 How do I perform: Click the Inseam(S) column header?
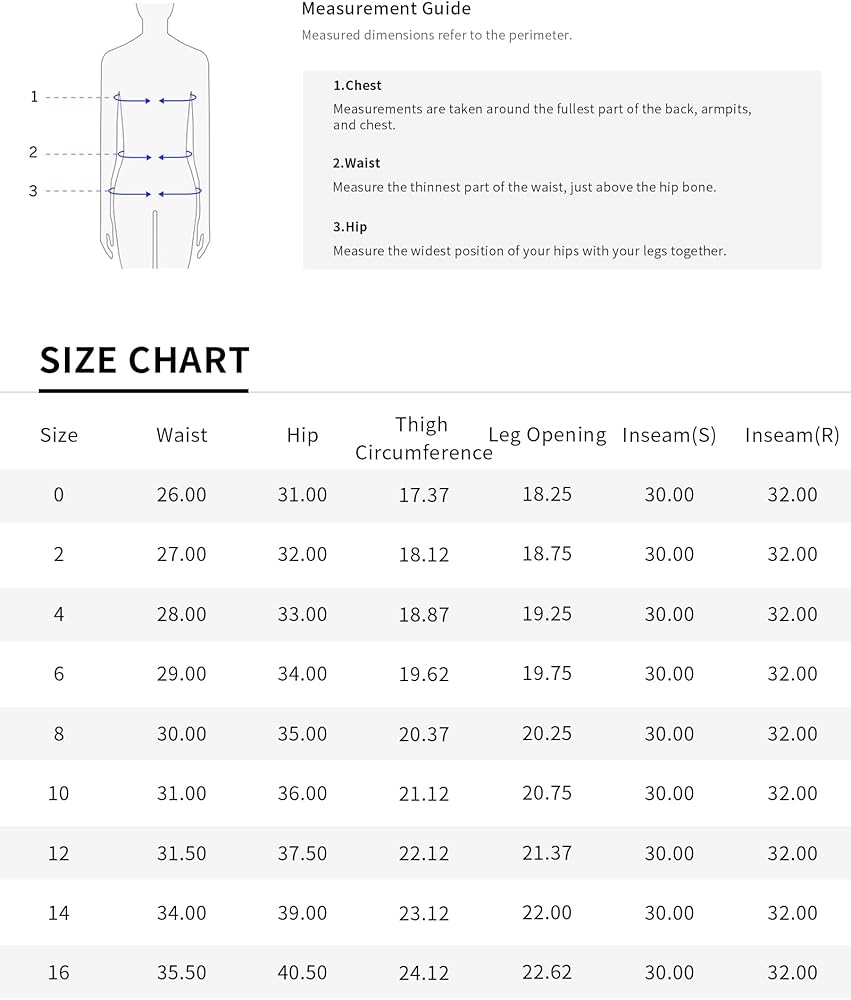coord(669,435)
